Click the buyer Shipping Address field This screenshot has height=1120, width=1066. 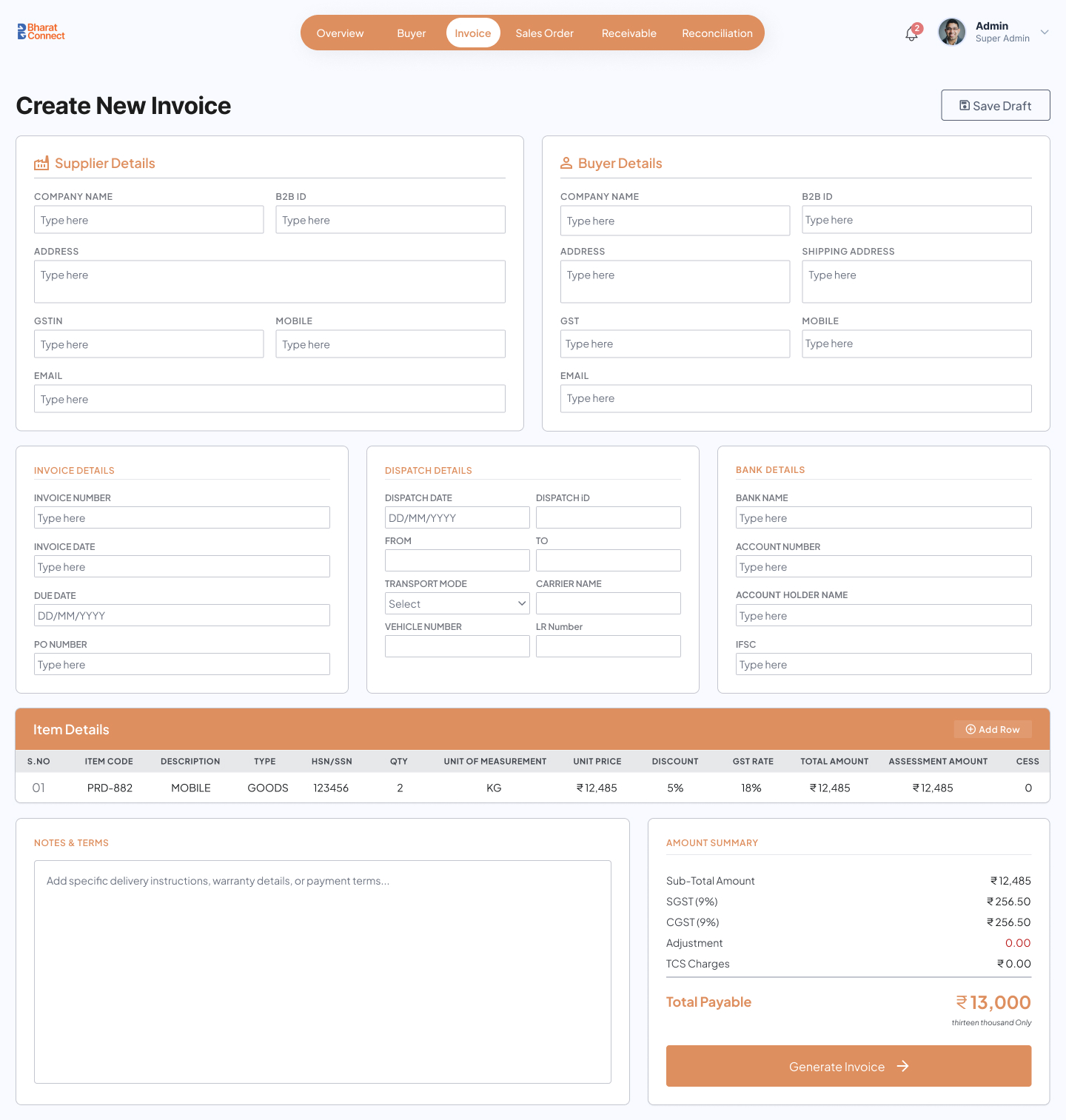click(x=916, y=281)
